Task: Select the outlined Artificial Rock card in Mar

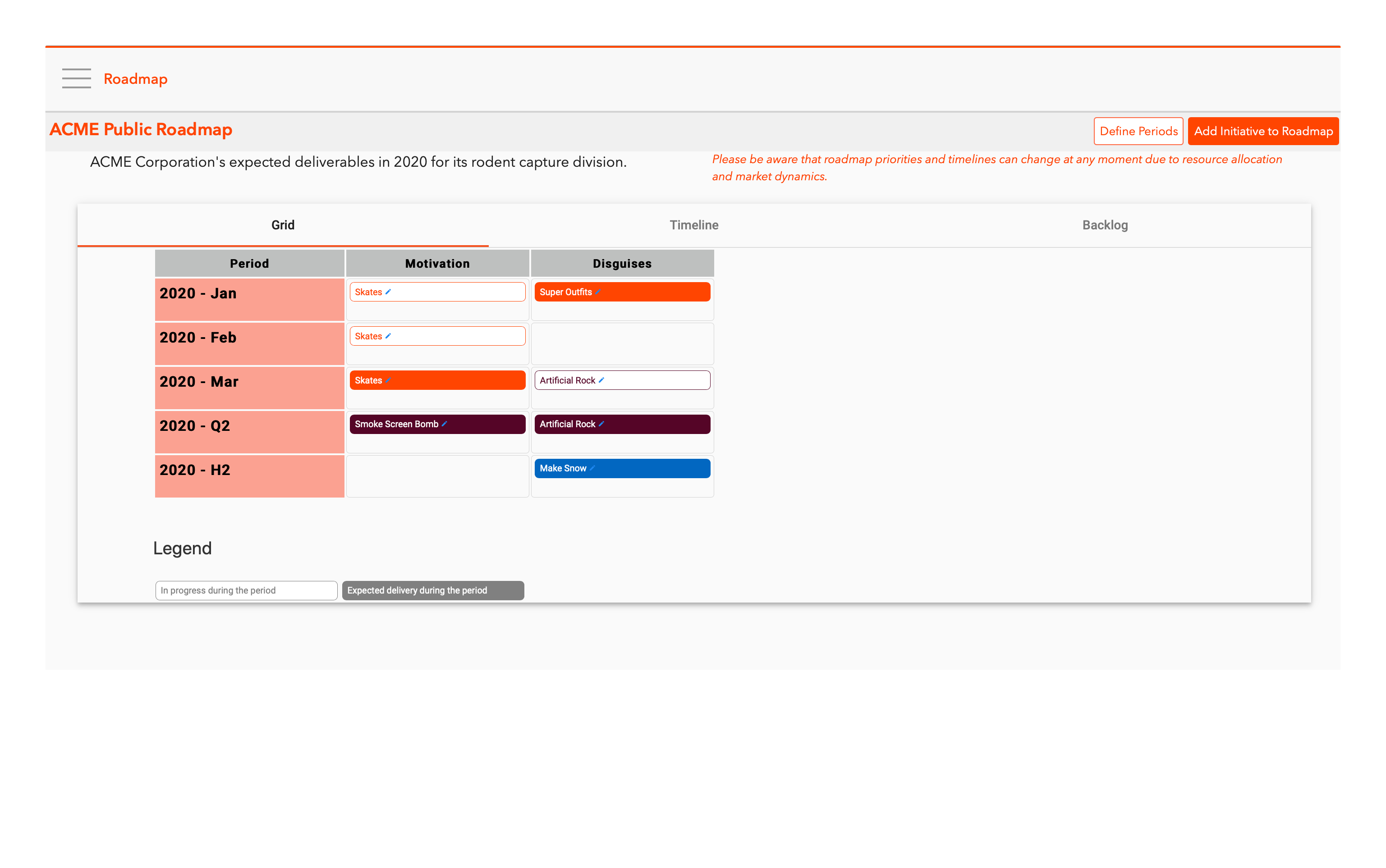Action: [x=622, y=380]
